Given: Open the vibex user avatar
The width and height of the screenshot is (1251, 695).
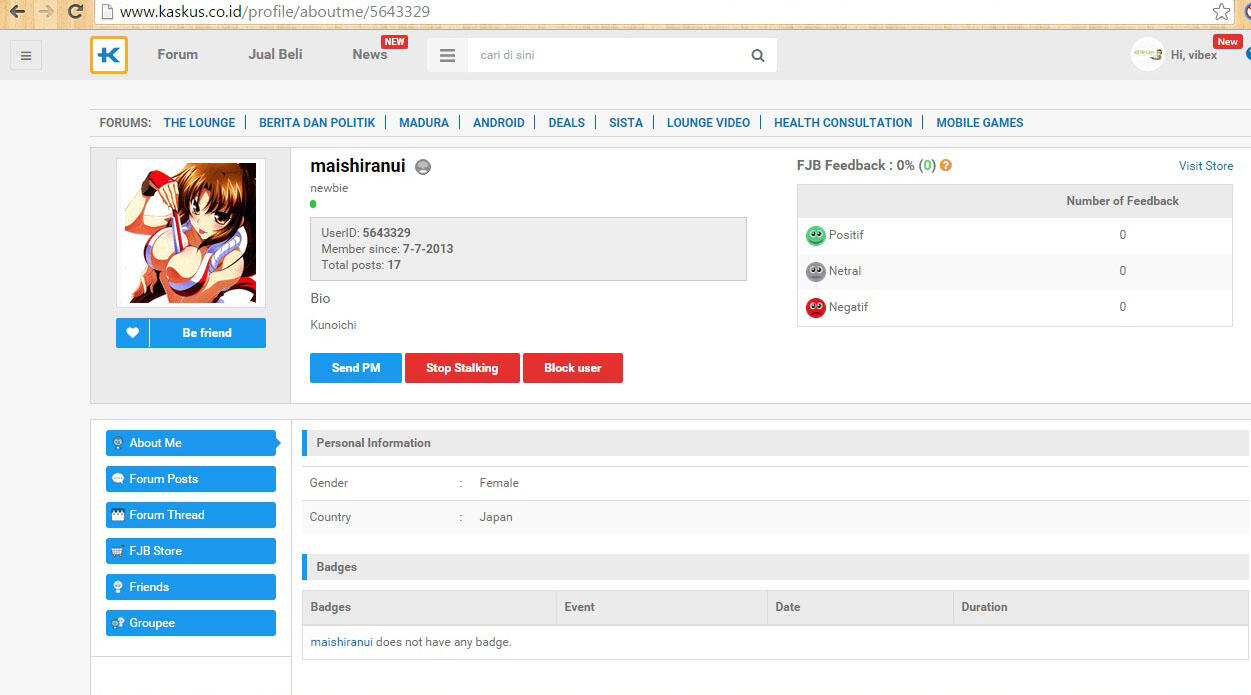Looking at the screenshot, I should point(1147,54).
